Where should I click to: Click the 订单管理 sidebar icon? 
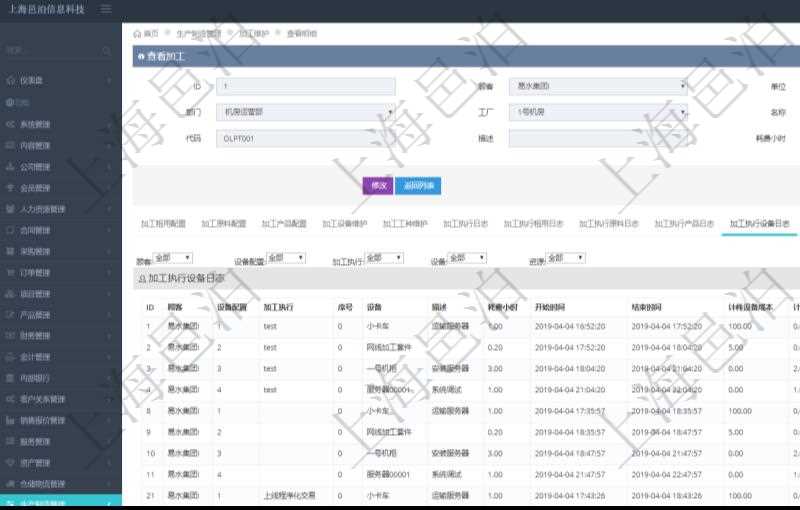pos(10,272)
